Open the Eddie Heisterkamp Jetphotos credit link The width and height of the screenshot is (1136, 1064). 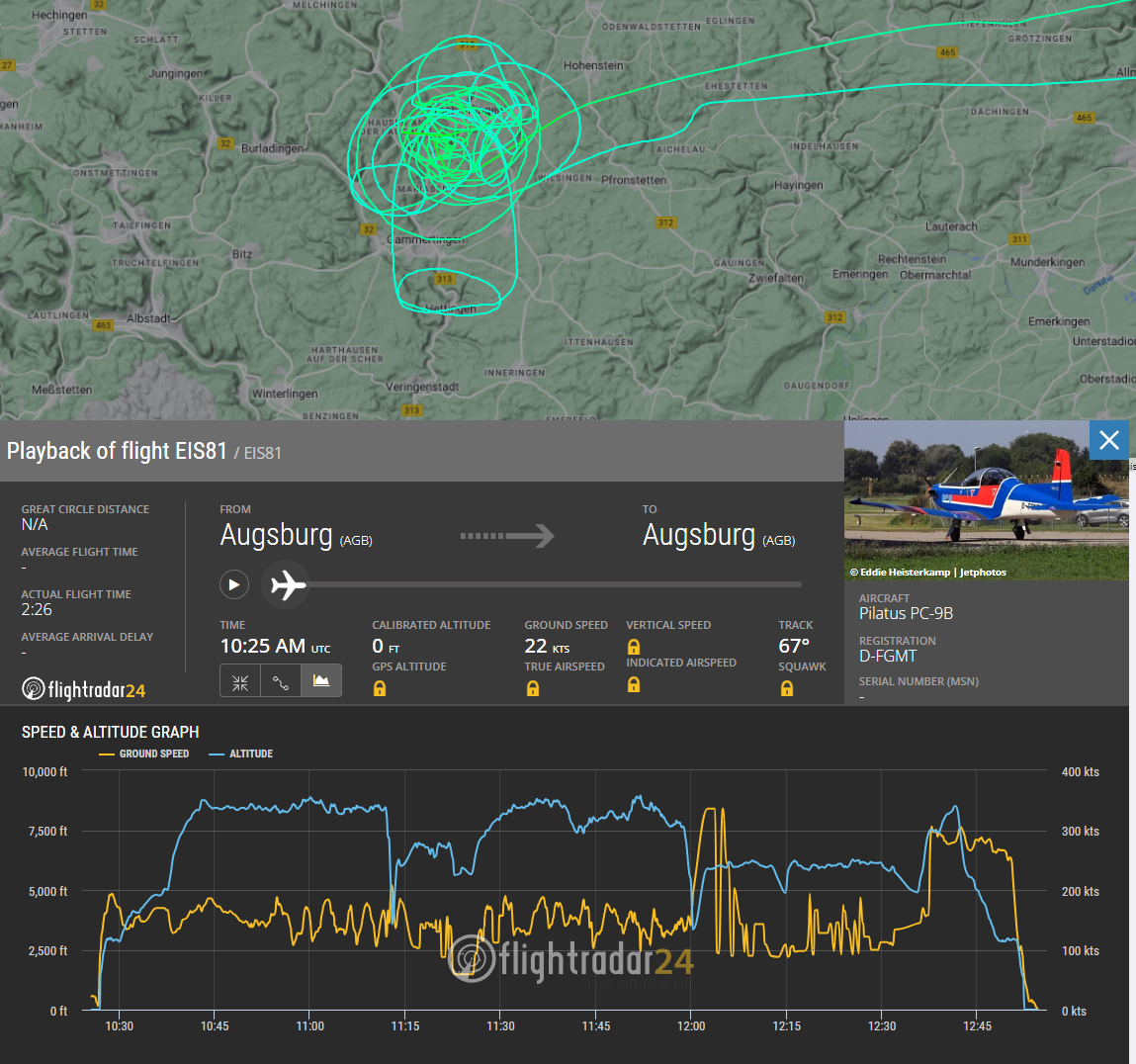click(928, 572)
